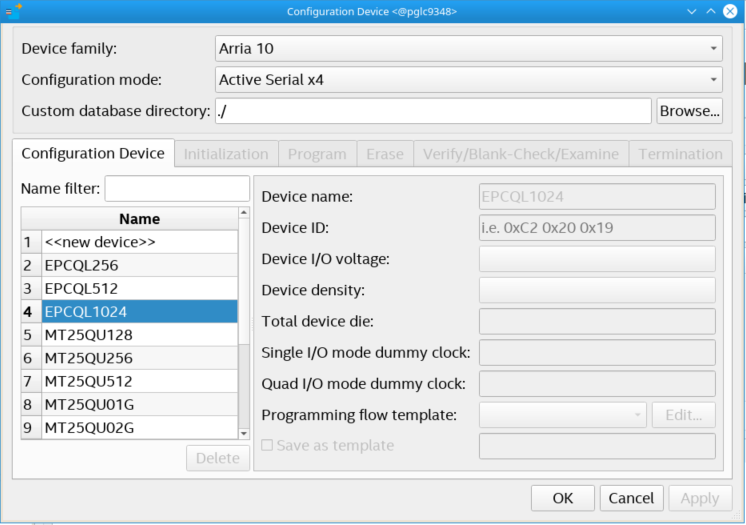Open the Initialization tab
The width and height of the screenshot is (746, 525).
tap(226, 154)
